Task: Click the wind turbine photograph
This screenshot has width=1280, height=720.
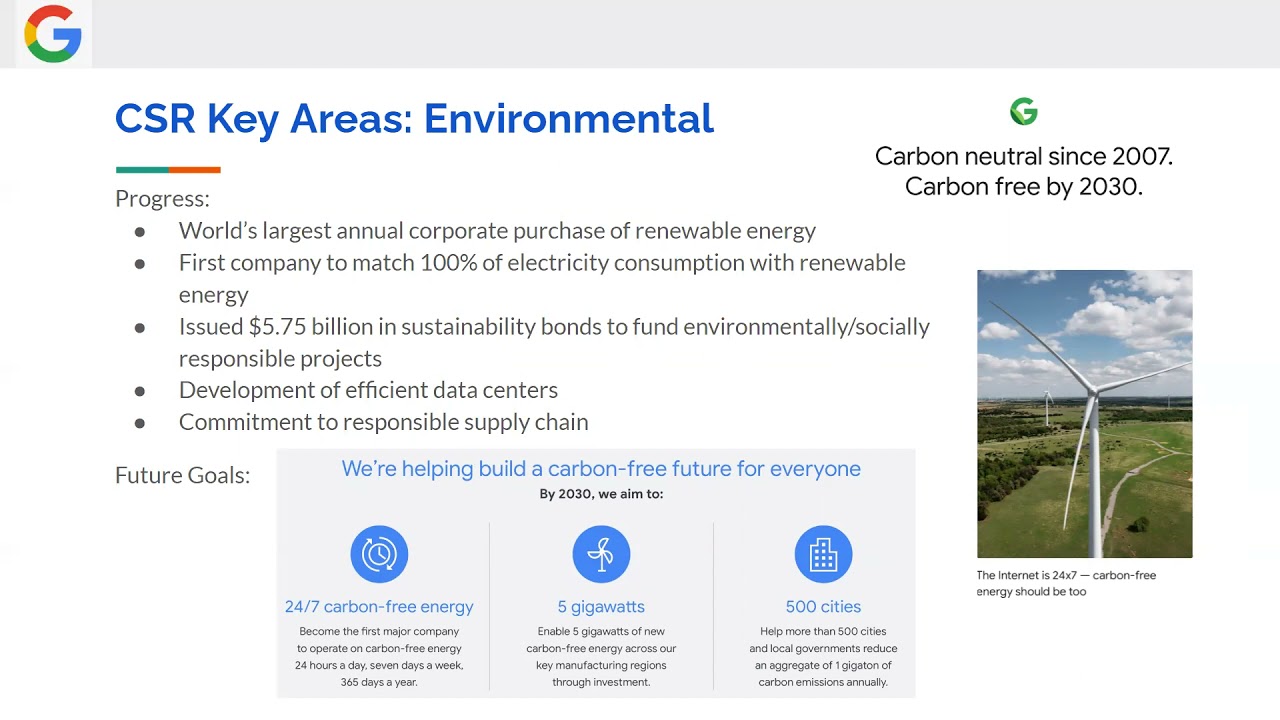Action: point(1084,414)
